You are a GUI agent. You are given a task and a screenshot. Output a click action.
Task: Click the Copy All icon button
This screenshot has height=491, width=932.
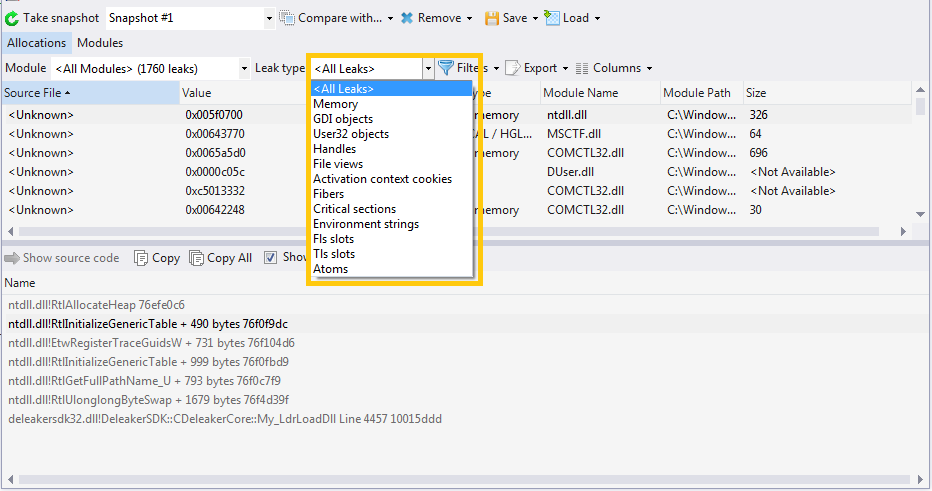(x=197, y=258)
